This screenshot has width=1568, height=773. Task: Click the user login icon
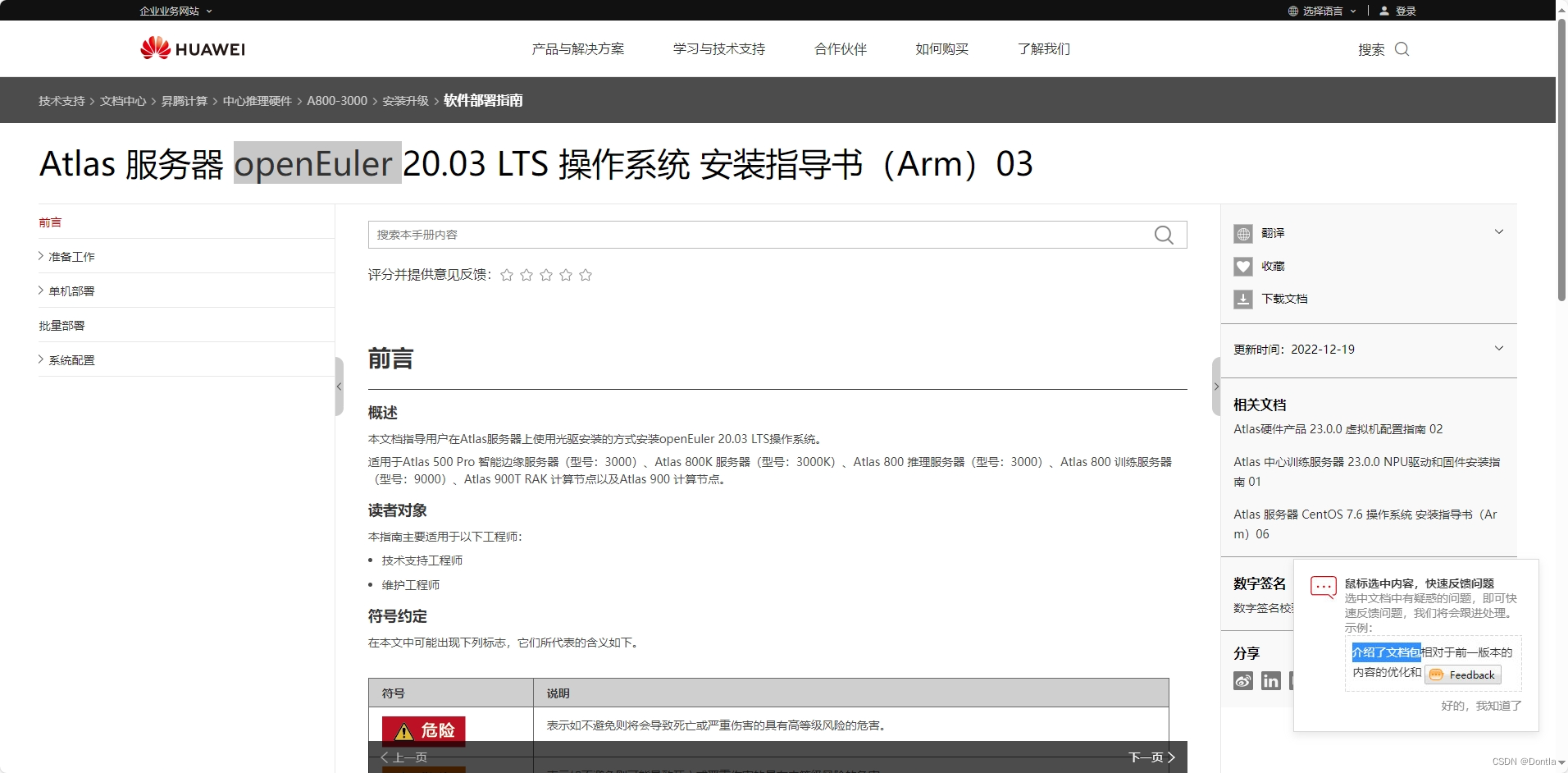click(1384, 11)
